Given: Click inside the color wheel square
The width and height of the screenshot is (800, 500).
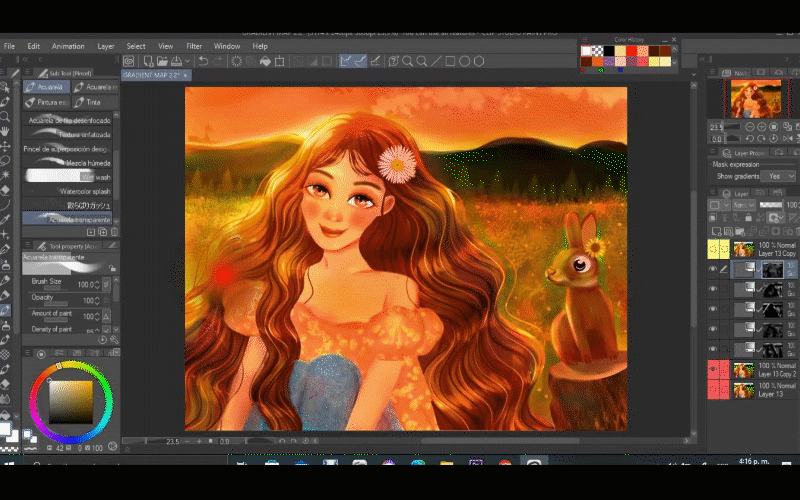Looking at the screenshot, I should (x=69, y=400).
